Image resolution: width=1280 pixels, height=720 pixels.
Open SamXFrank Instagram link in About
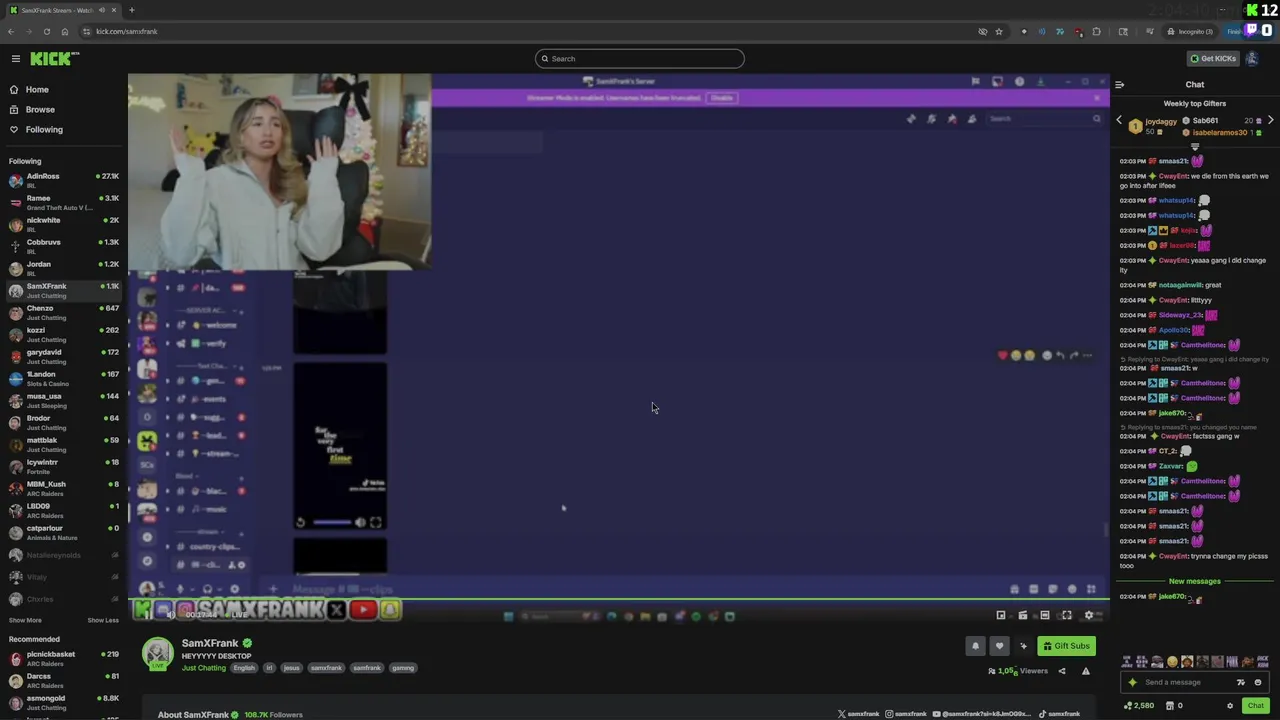[906, 714]
